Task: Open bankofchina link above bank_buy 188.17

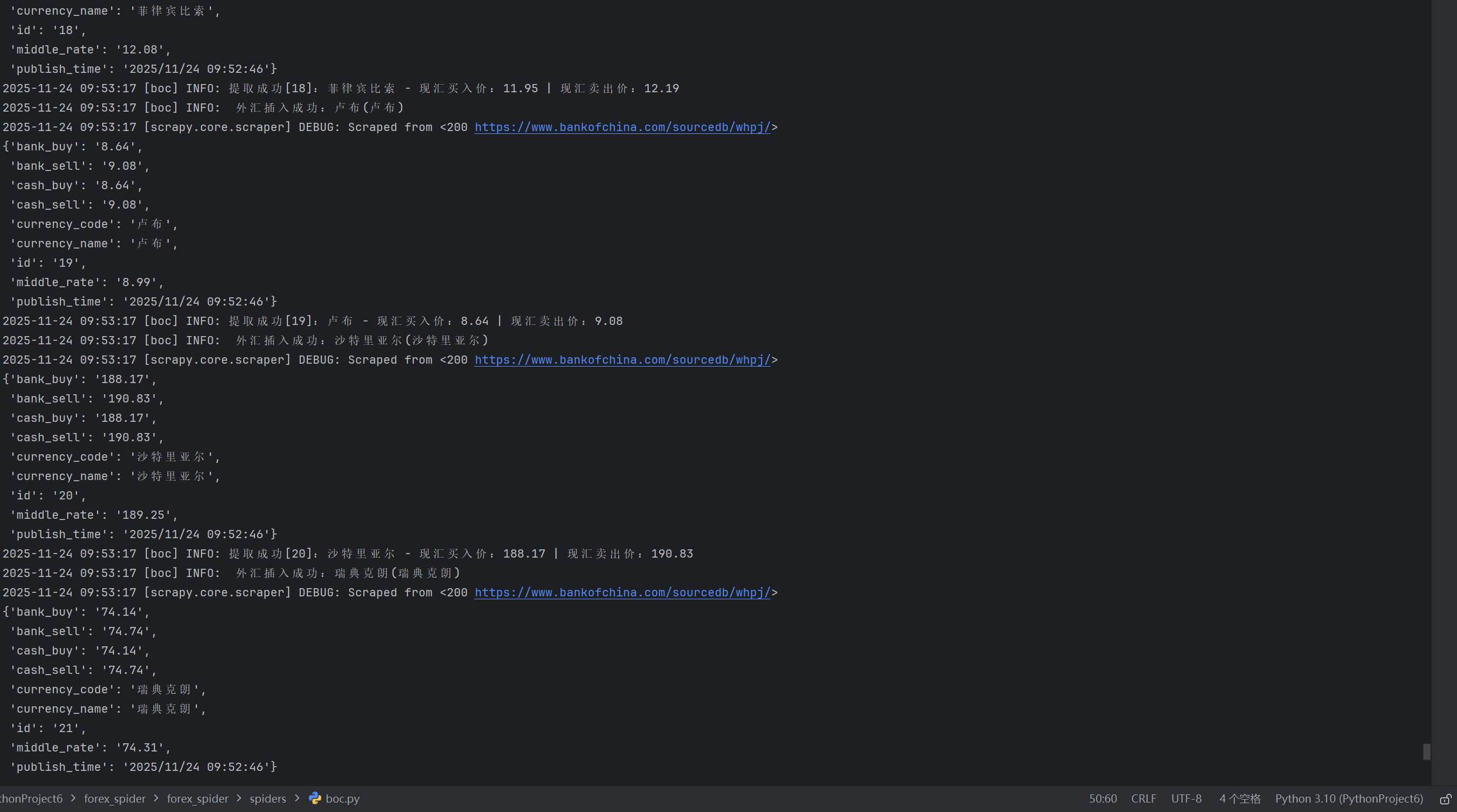Action: 622,360
